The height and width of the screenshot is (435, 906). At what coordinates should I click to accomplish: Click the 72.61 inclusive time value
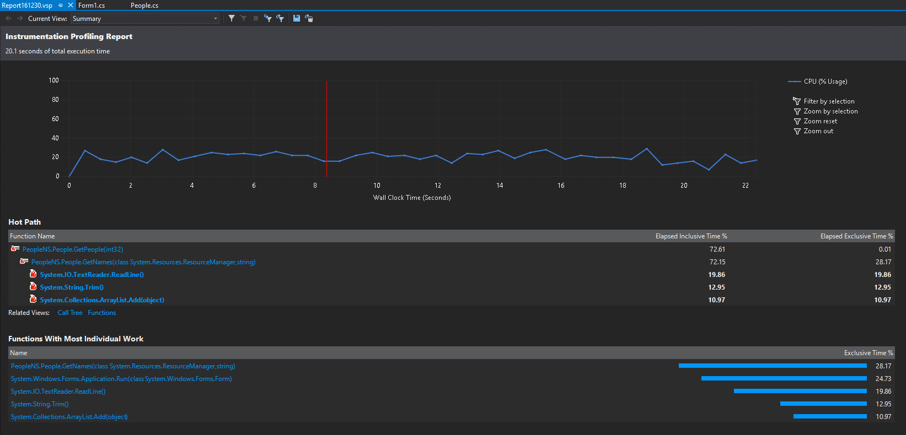click(x=718, y=249)
